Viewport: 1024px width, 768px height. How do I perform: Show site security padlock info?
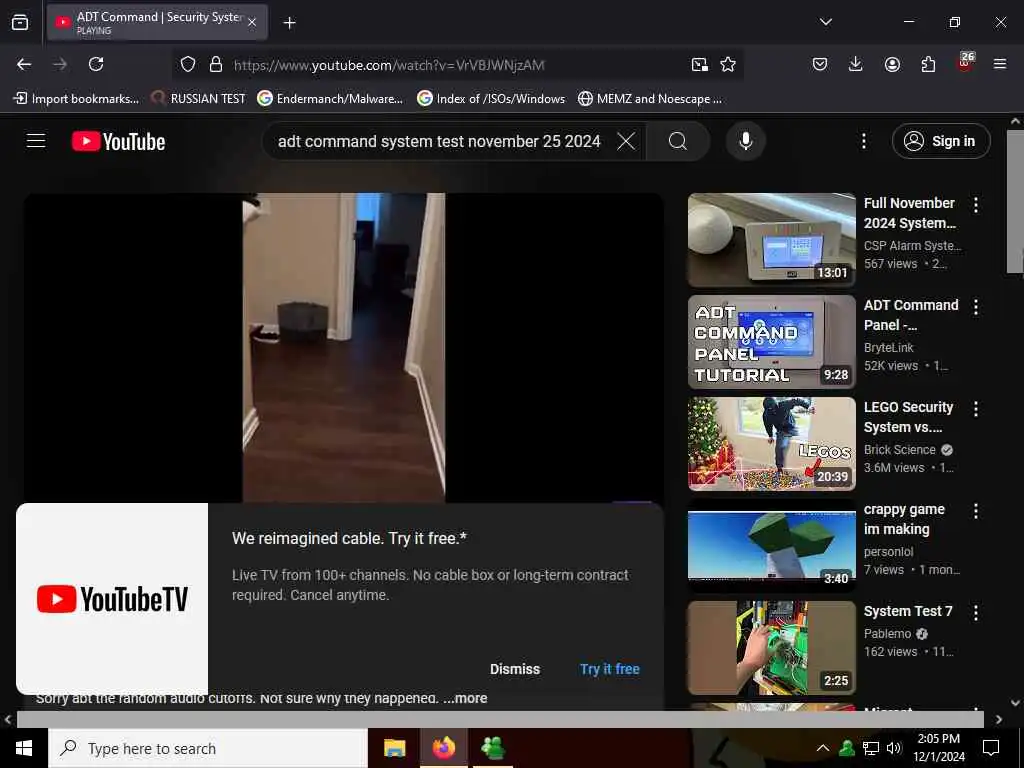216,64
